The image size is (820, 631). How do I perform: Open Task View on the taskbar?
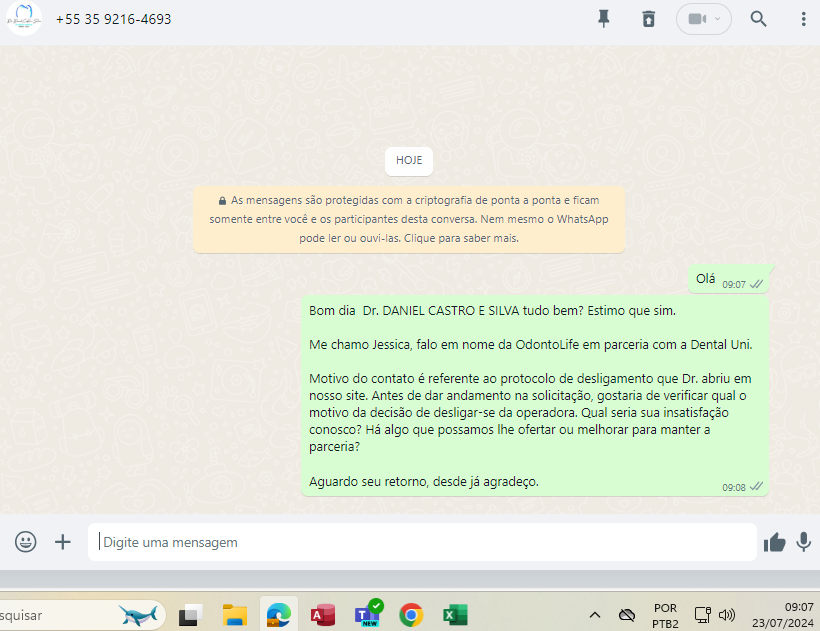tap(191, 615)
